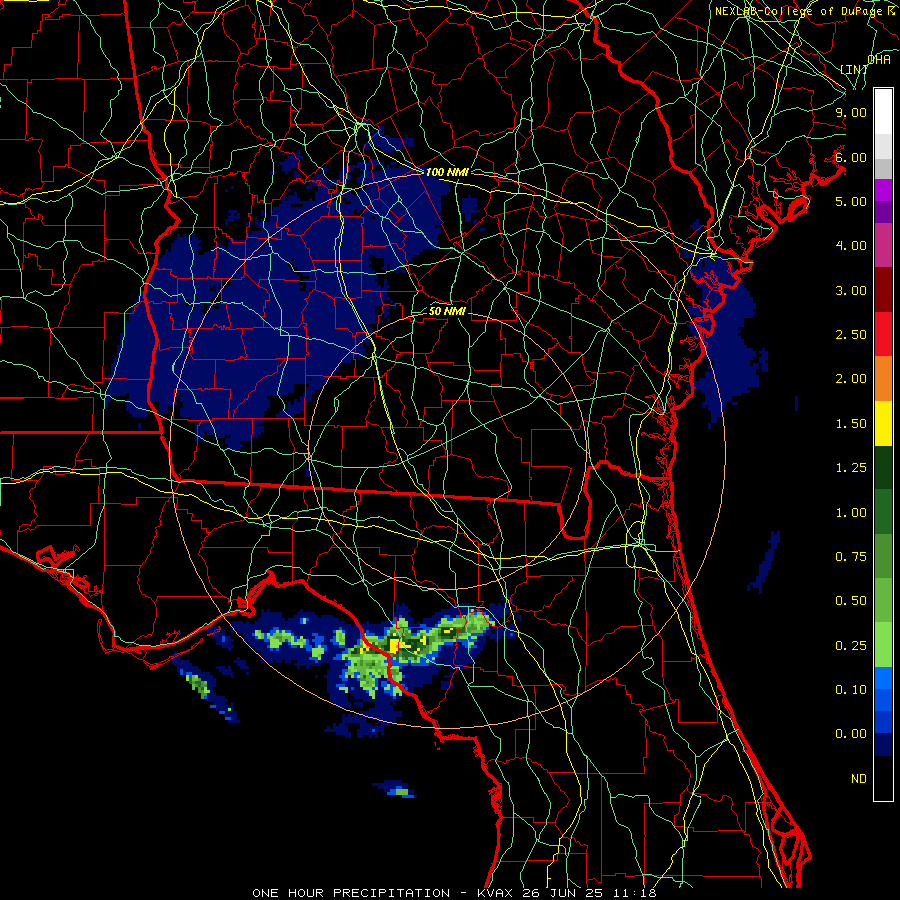Click the [IN] units label
Screen dimensions: 900x900
tap(854, 69)
